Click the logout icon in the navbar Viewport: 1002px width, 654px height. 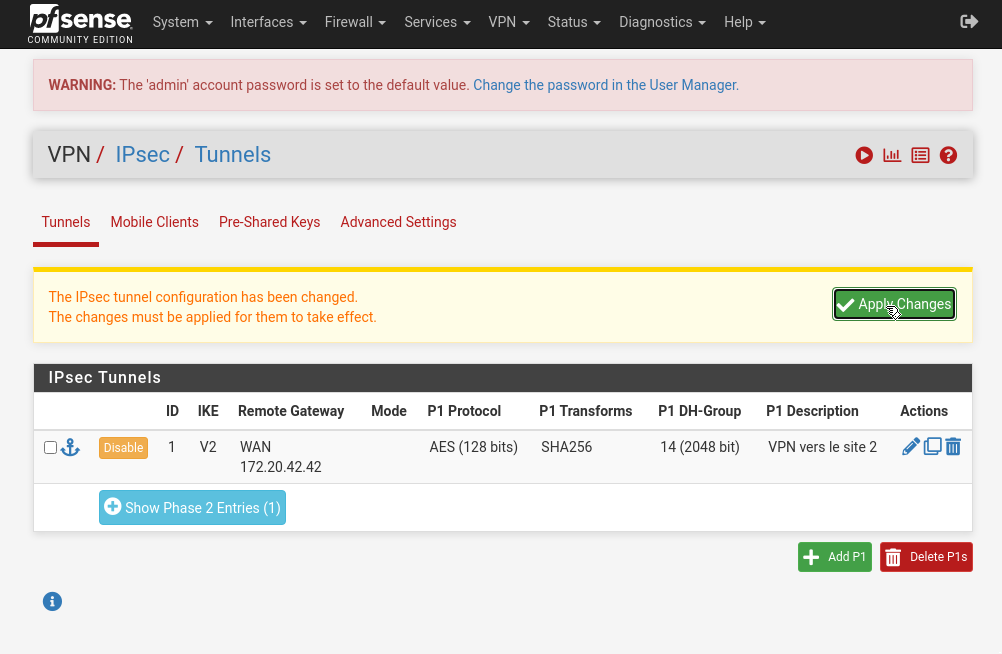[x=968, y=21]
